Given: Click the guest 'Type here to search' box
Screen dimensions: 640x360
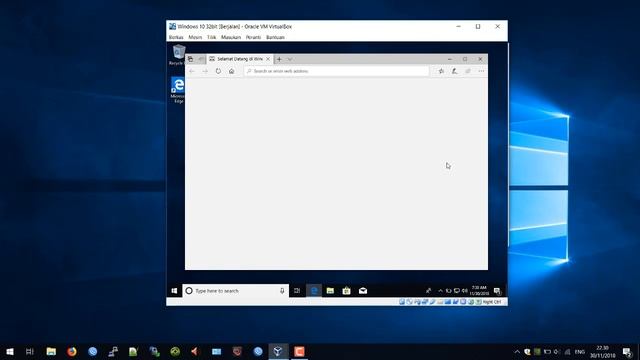Looking at the screenshot, I should pyautogui.click(x=236, y=291).
